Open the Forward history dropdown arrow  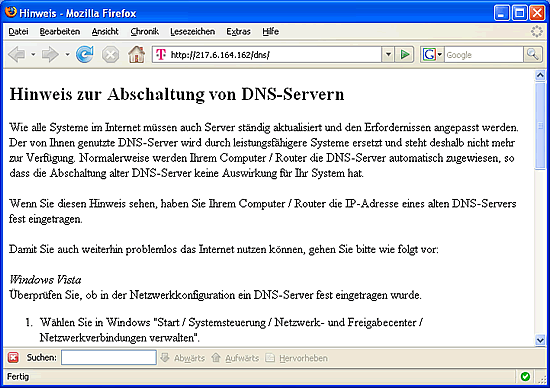click(x=67, y=55)
